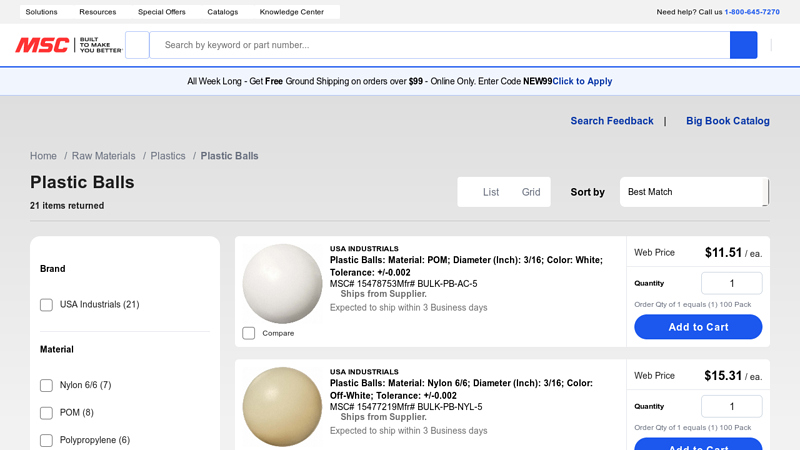Edit quantity for the $15.31 item
The height and width of the screenshot is (450, 800).
[732, 407]
